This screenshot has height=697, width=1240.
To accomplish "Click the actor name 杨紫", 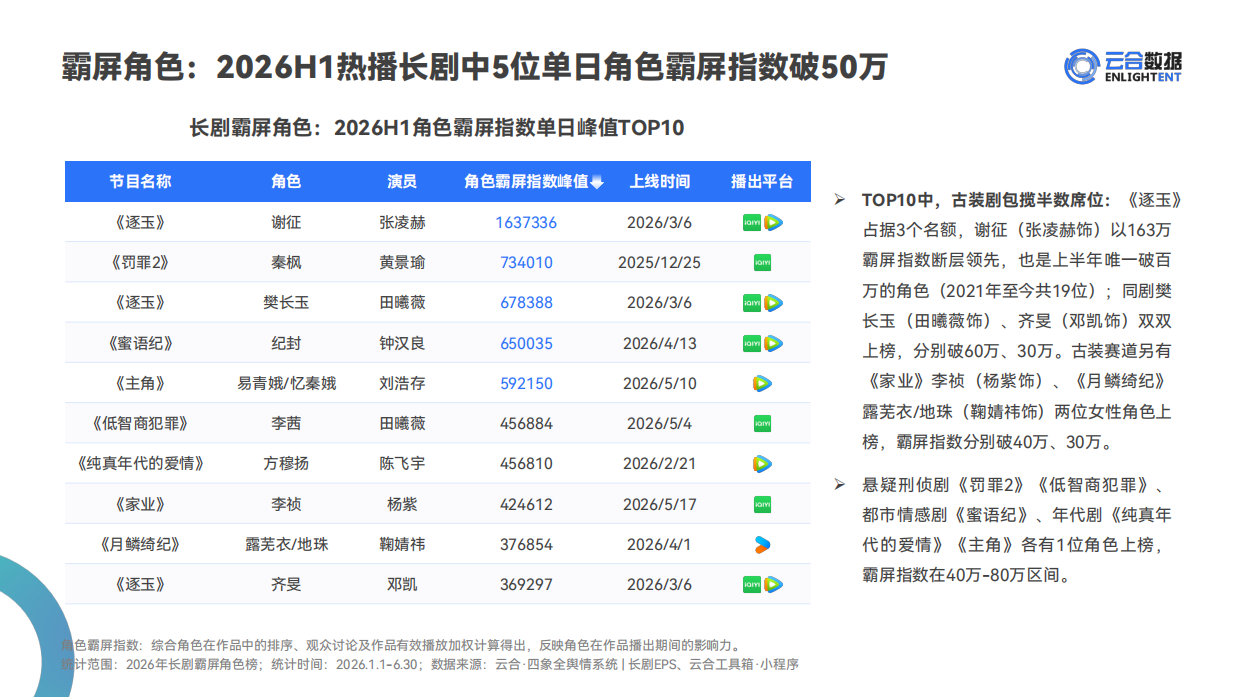I will [x=402, y=504].
